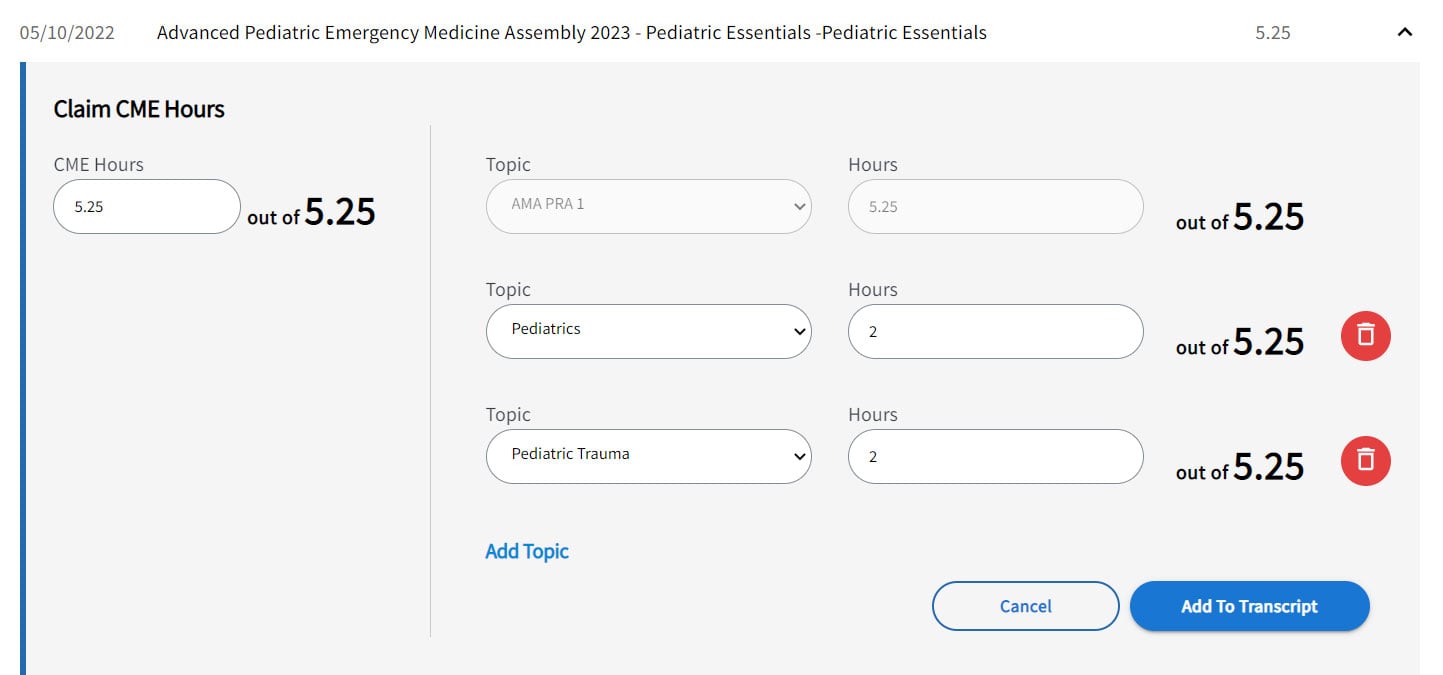This screenshot has height=675, width=1443.
Task: Remove the Pediatric Trauma topic row
Action: (1365, 460)
